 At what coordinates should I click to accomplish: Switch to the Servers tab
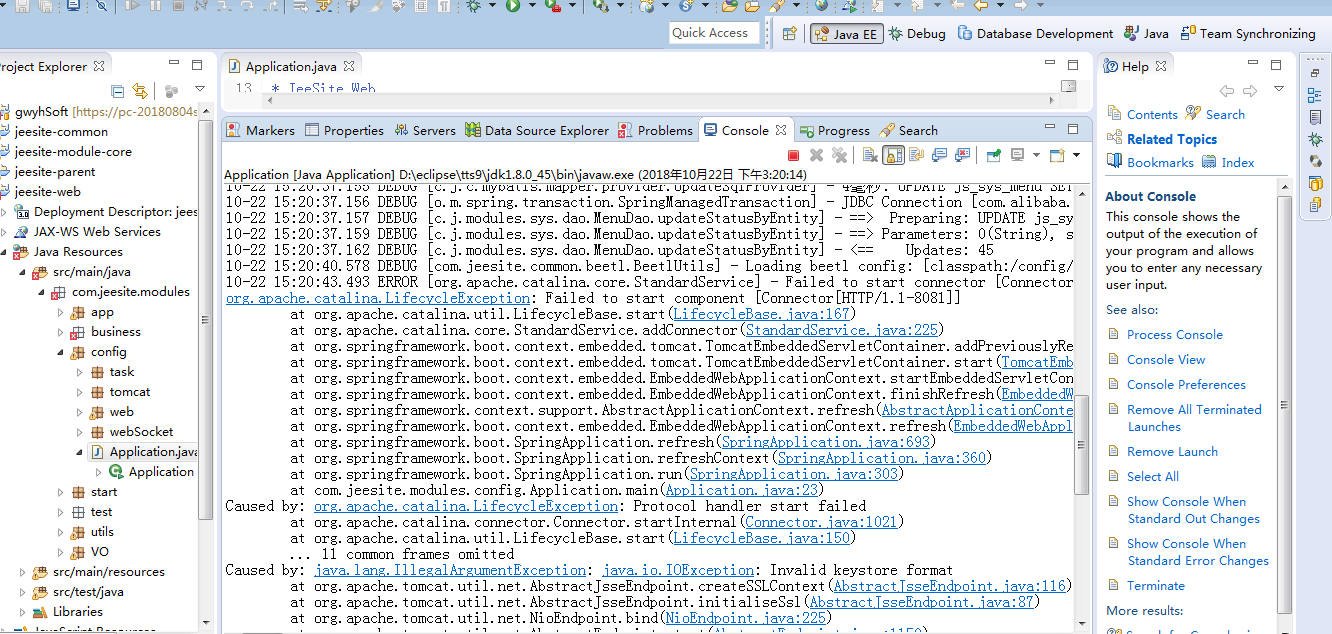pos(425,130)
